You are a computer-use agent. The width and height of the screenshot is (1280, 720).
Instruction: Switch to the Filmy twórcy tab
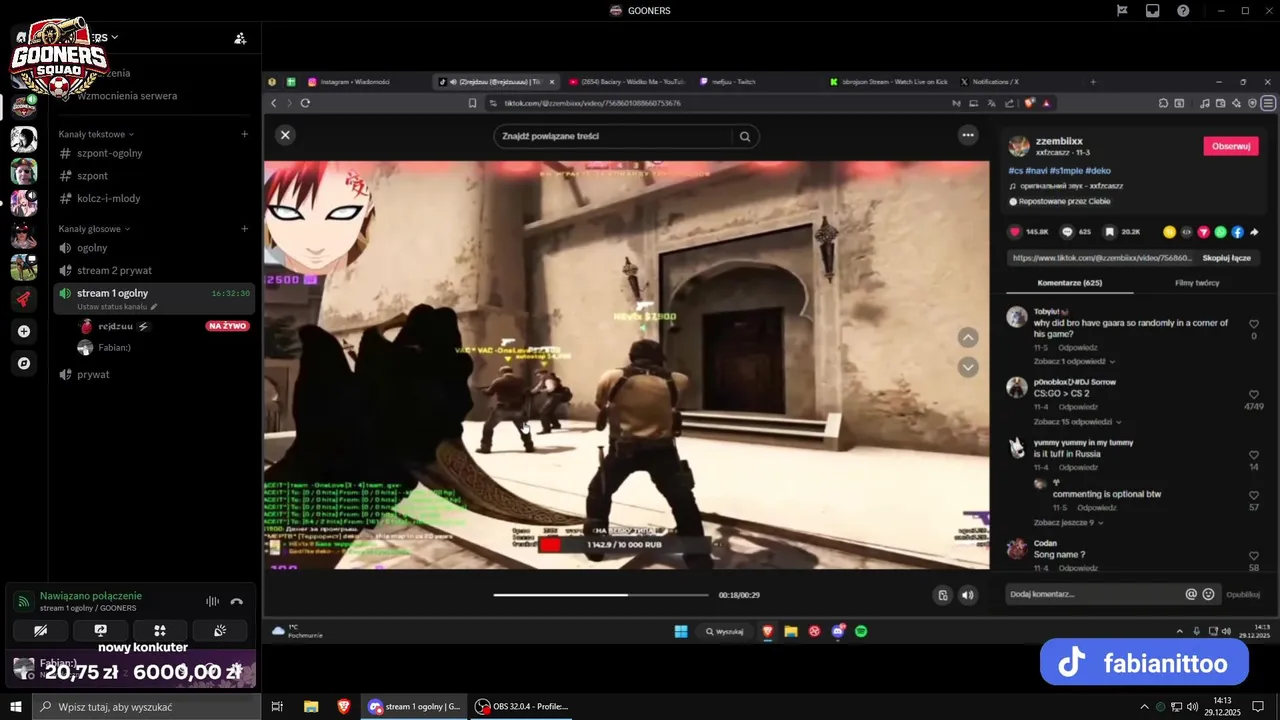[x=1197, y=283]
